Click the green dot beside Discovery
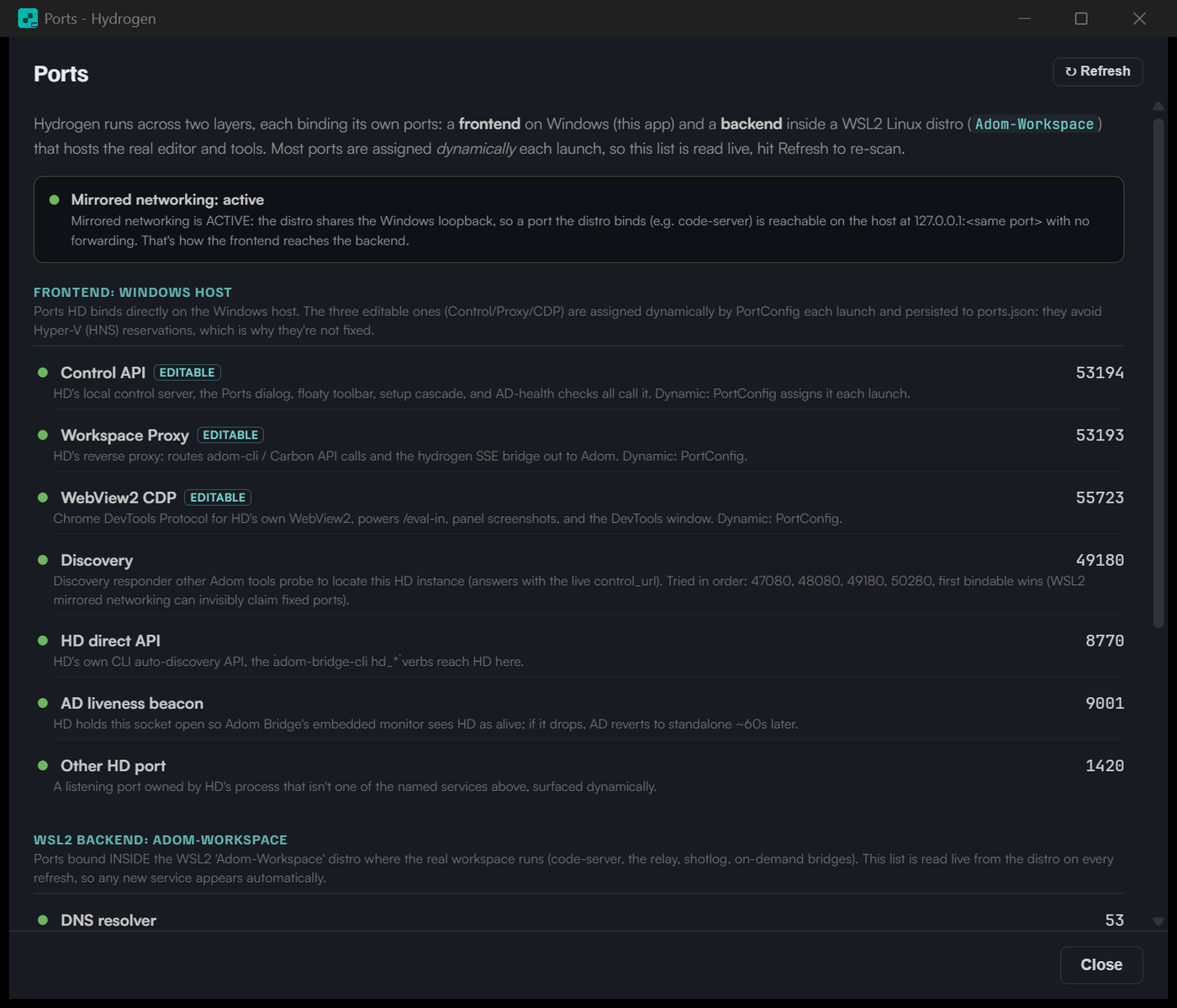The height and width of the screenshot is (1008, 1177). click(x=43, y=560)
